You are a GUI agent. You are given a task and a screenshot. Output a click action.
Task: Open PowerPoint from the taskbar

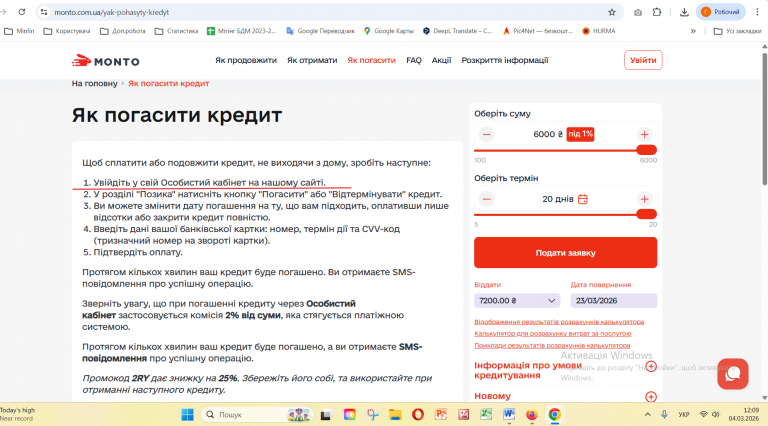(x=441, y=415)
